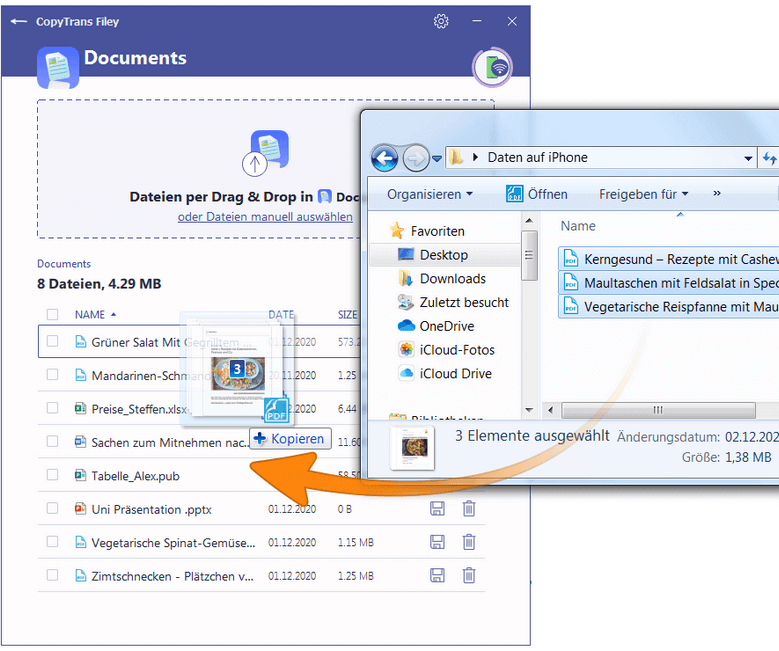Click Publisher icon of Tabelle_Alex.pub
This screenshot has height=651, width=779.
tap(80, 475)
